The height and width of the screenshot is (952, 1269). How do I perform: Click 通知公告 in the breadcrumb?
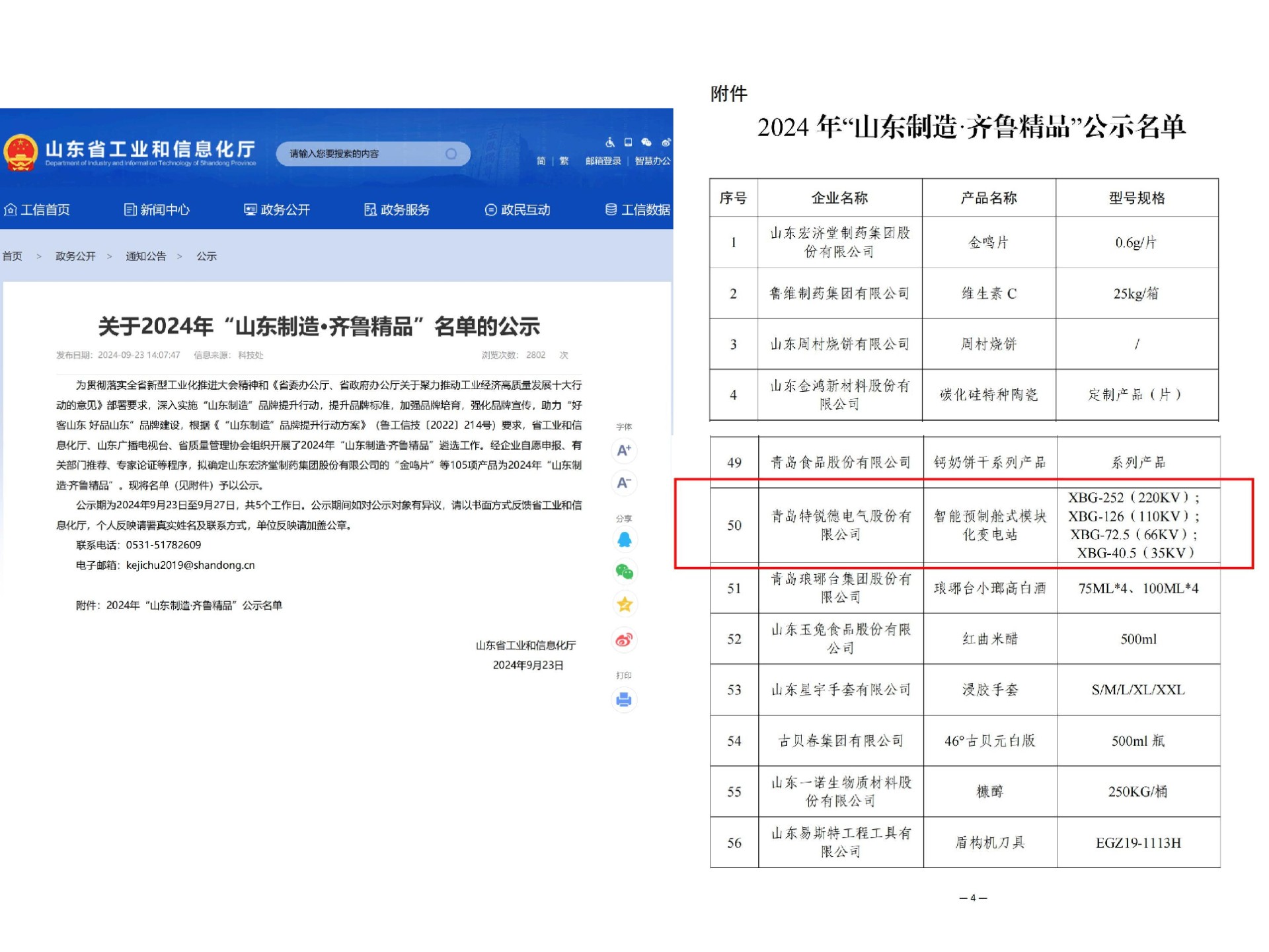point(145,256)
